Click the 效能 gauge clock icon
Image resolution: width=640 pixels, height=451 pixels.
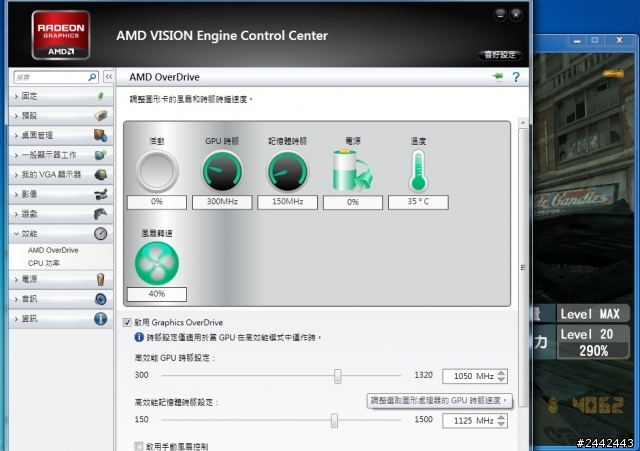pos(100,233)
